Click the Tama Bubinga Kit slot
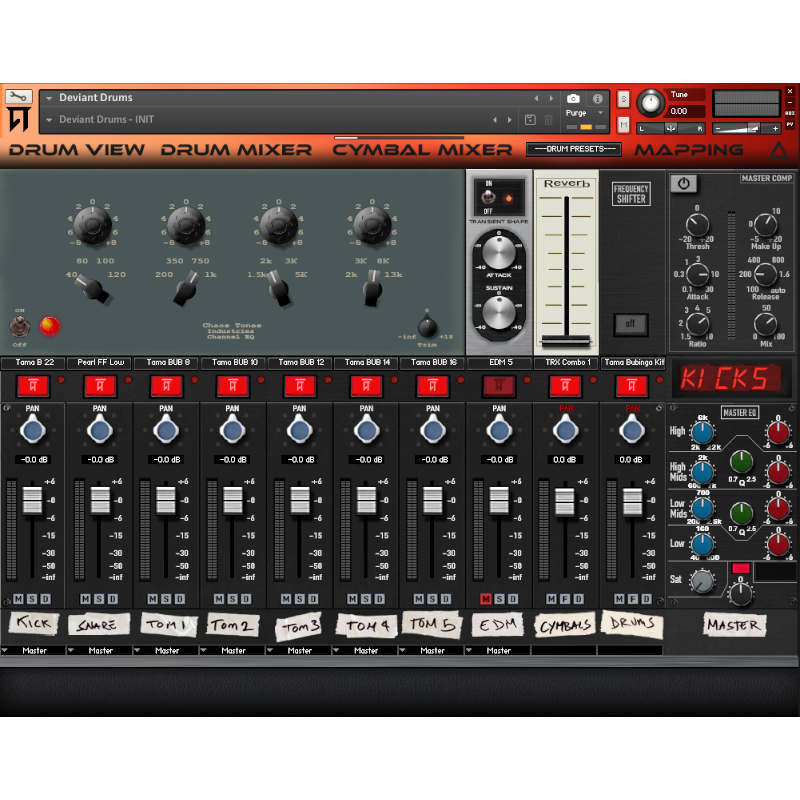This screenshot has width=800, height=800. pyautogui.click(x=634, y=363)
